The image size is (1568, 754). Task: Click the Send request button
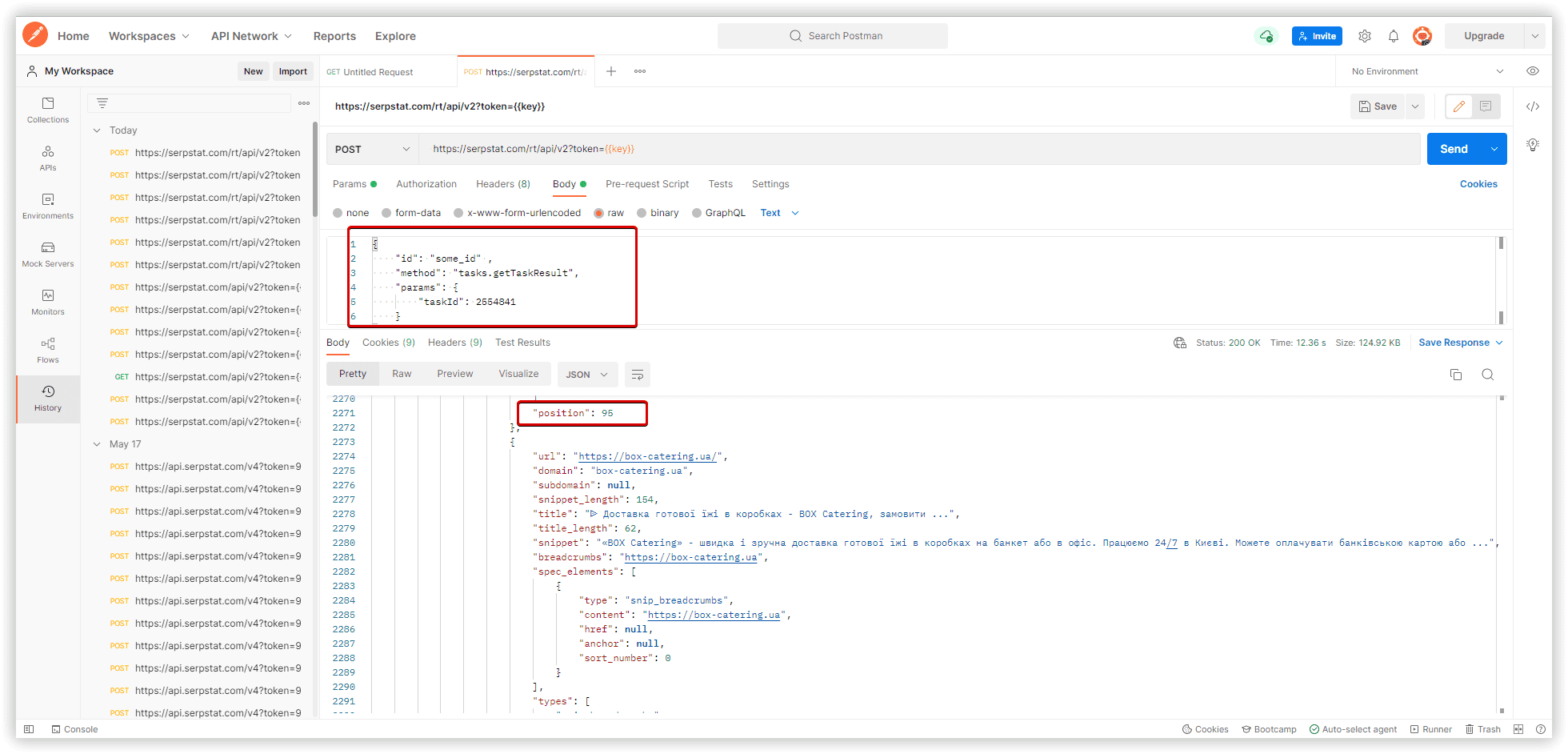(1454, 149)
